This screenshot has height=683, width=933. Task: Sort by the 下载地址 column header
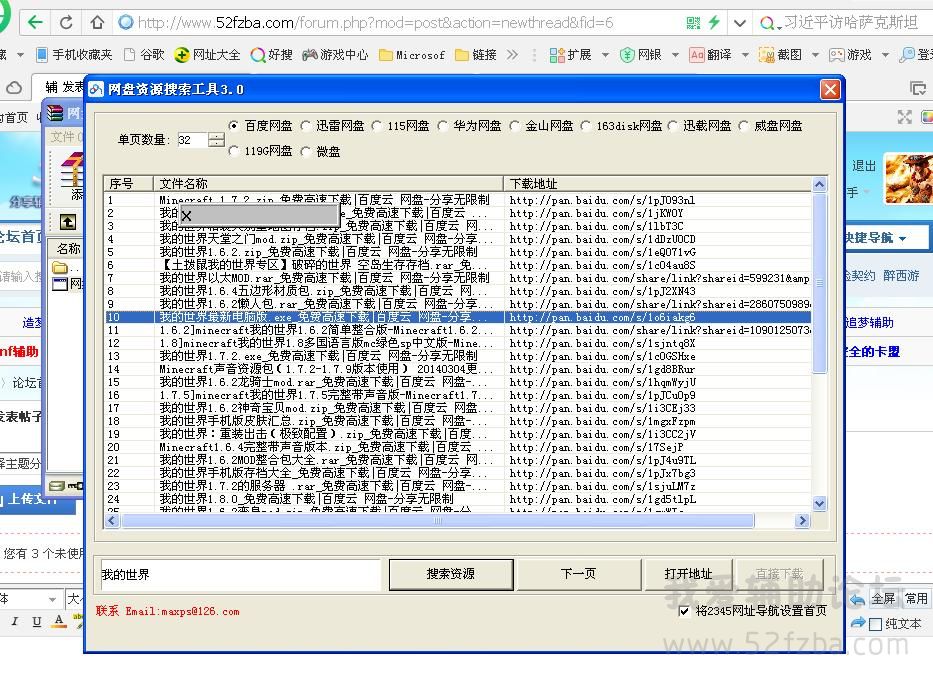click(658, 183)
